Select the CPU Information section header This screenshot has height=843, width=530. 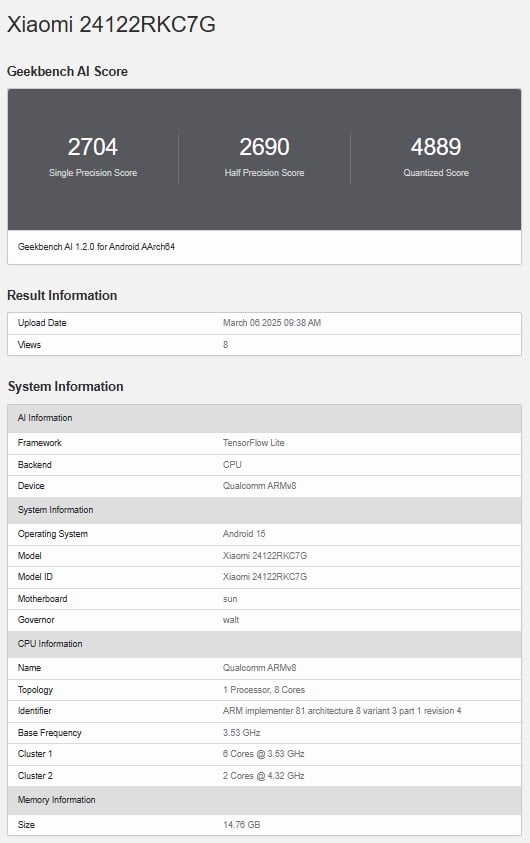(x=264, y=644)
